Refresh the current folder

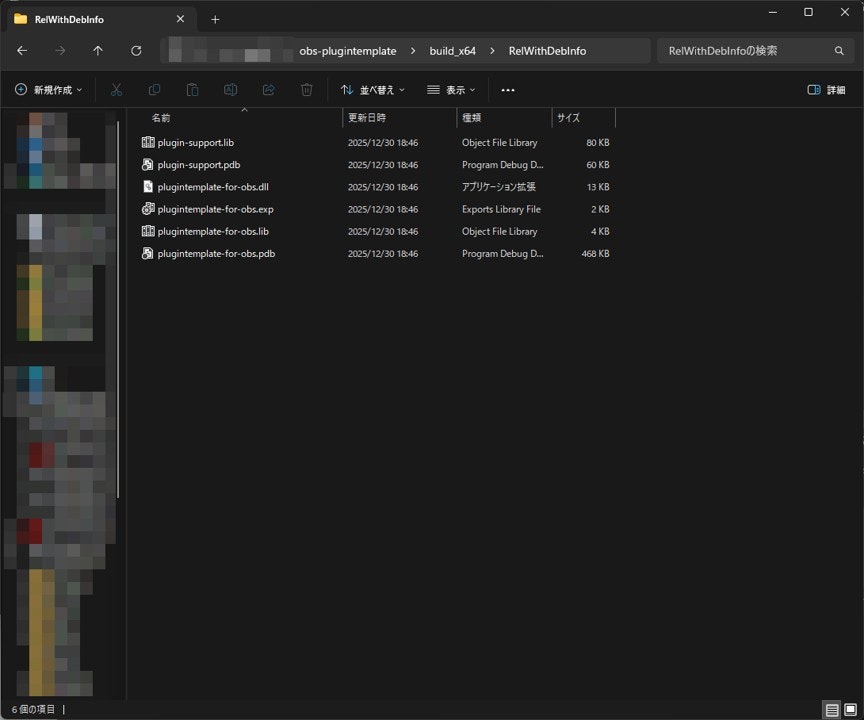(136, 51)
